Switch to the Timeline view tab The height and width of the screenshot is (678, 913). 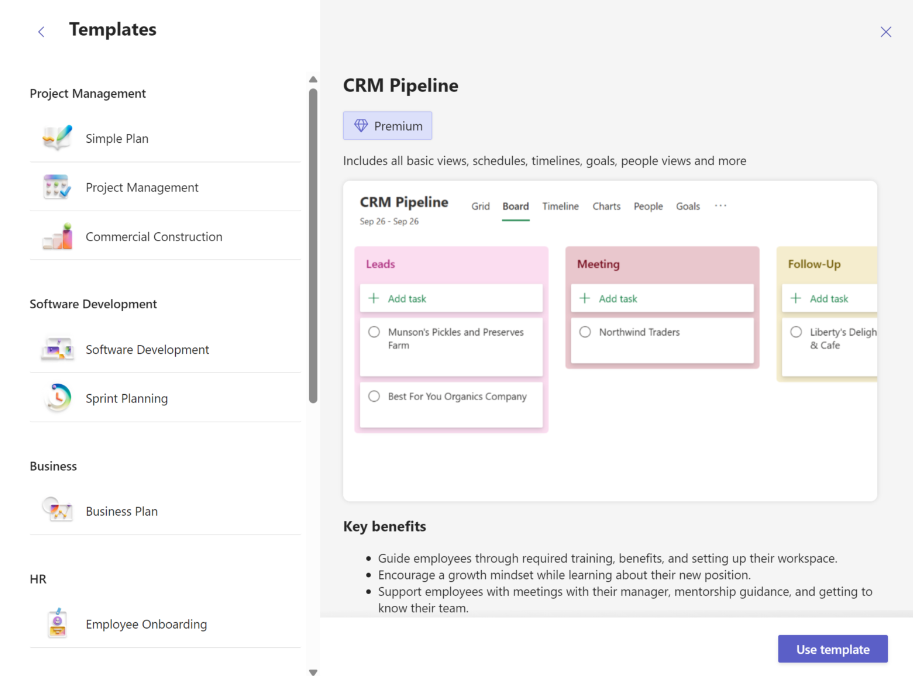click(x=560, y=207)
